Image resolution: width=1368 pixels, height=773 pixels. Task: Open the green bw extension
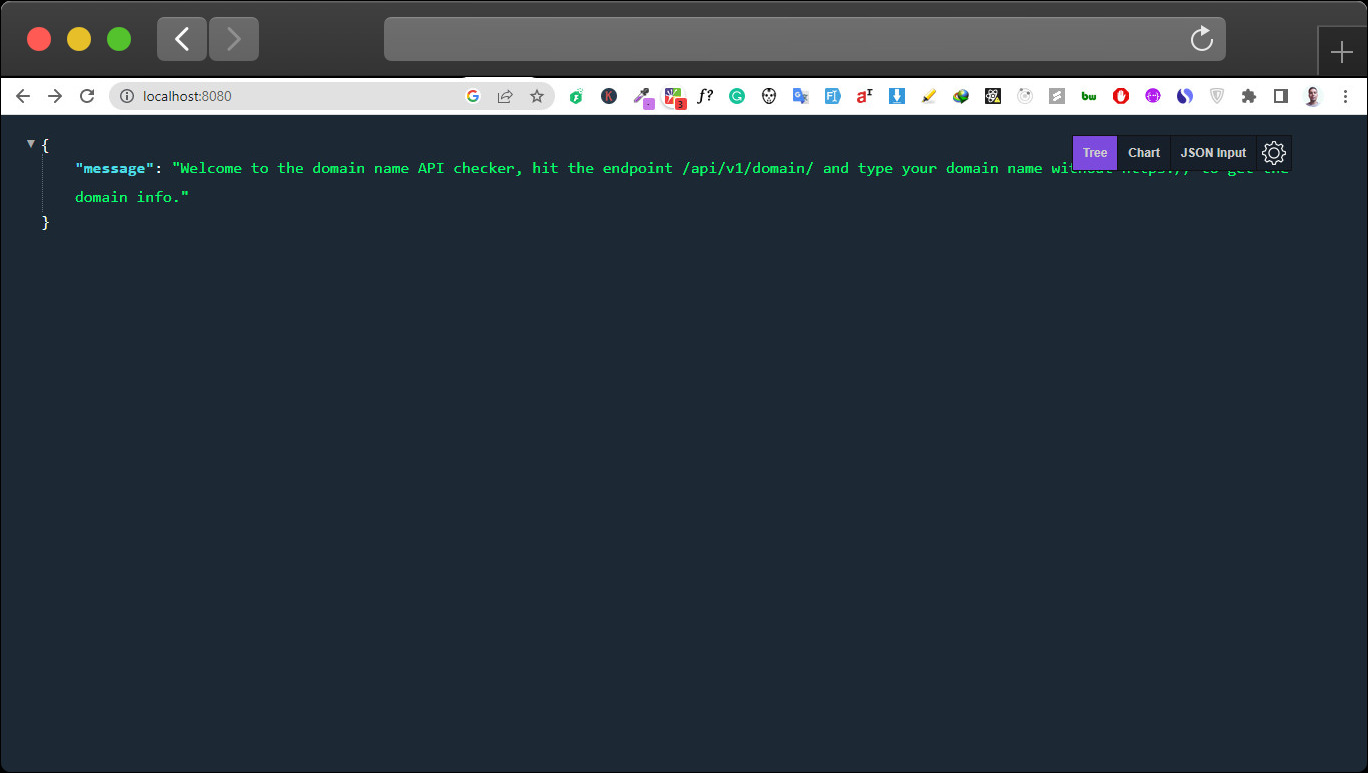click(1089, 96)
